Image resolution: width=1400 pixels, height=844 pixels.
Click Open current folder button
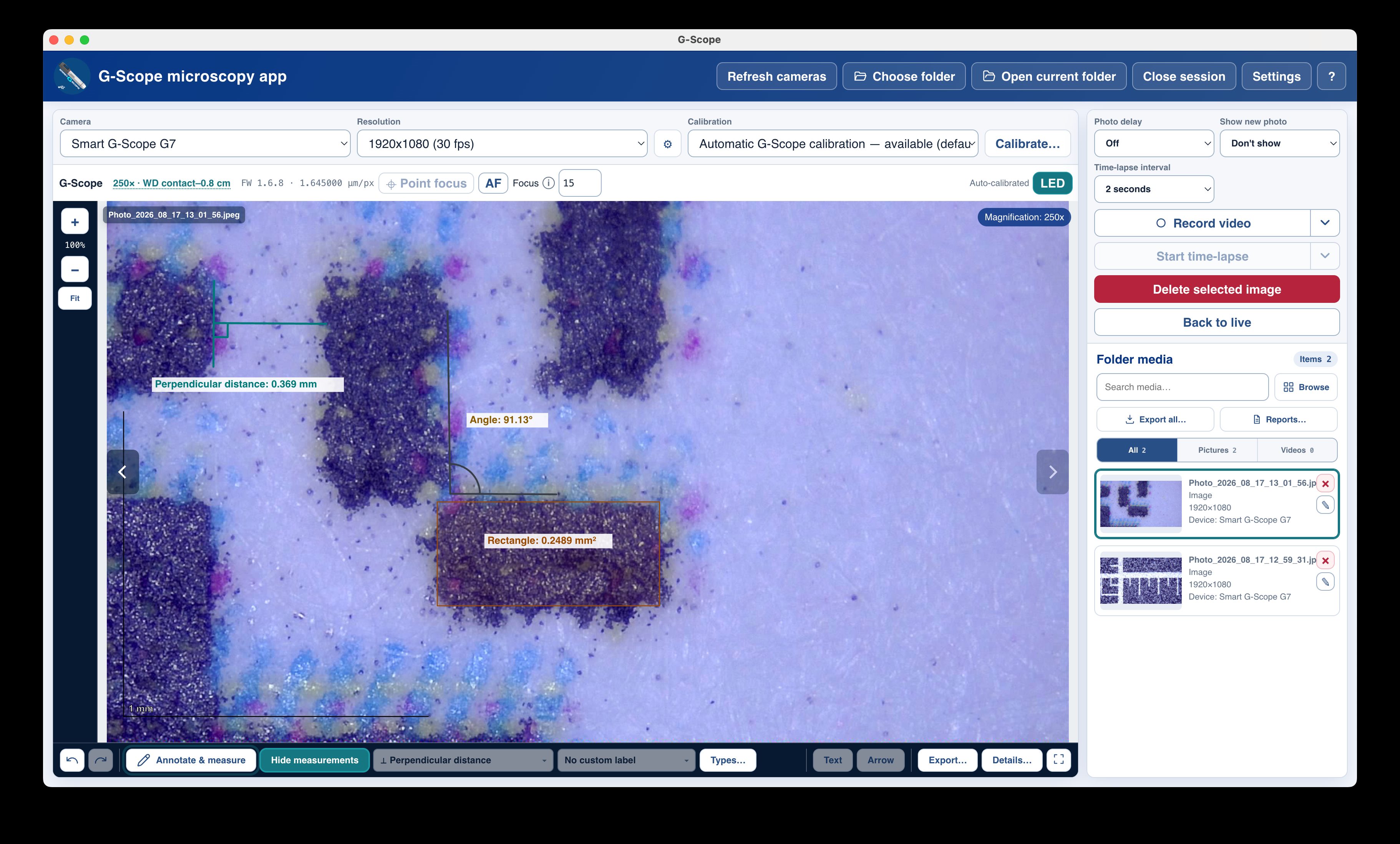click(x=1049, y=76)
